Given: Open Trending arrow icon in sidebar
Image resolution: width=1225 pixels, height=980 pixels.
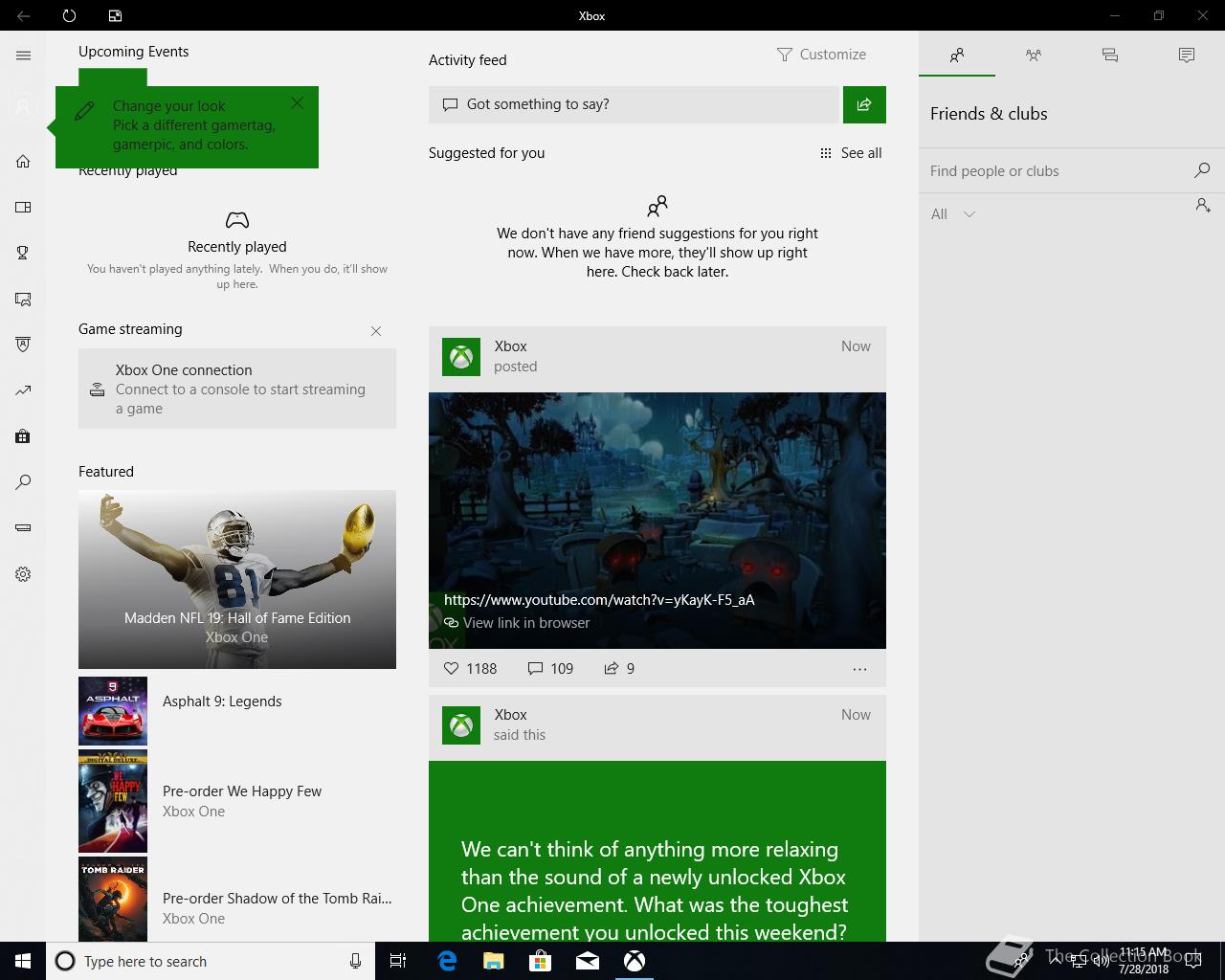Looking at the screenshot, I should (x=23, y=390).
